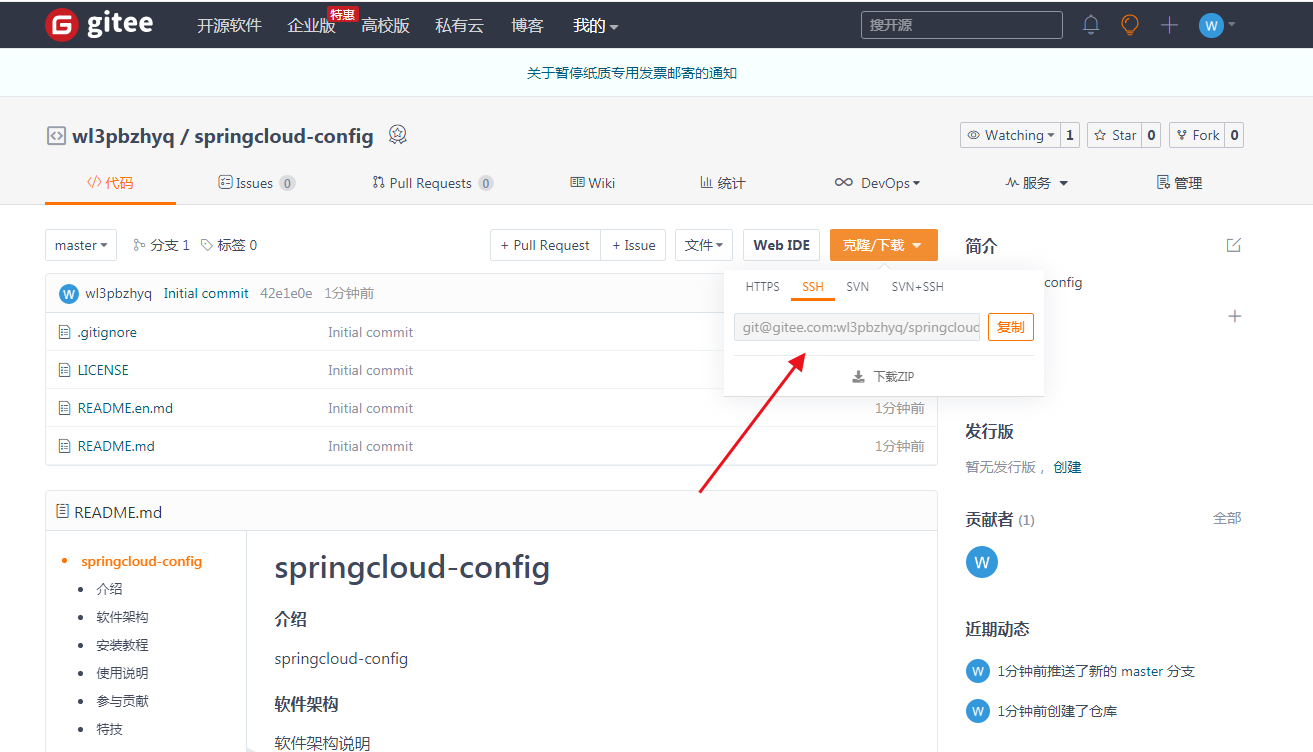Toggle the 克隆/下载 dropdown button
The image size is (1313, 752).
coord(884,245)
